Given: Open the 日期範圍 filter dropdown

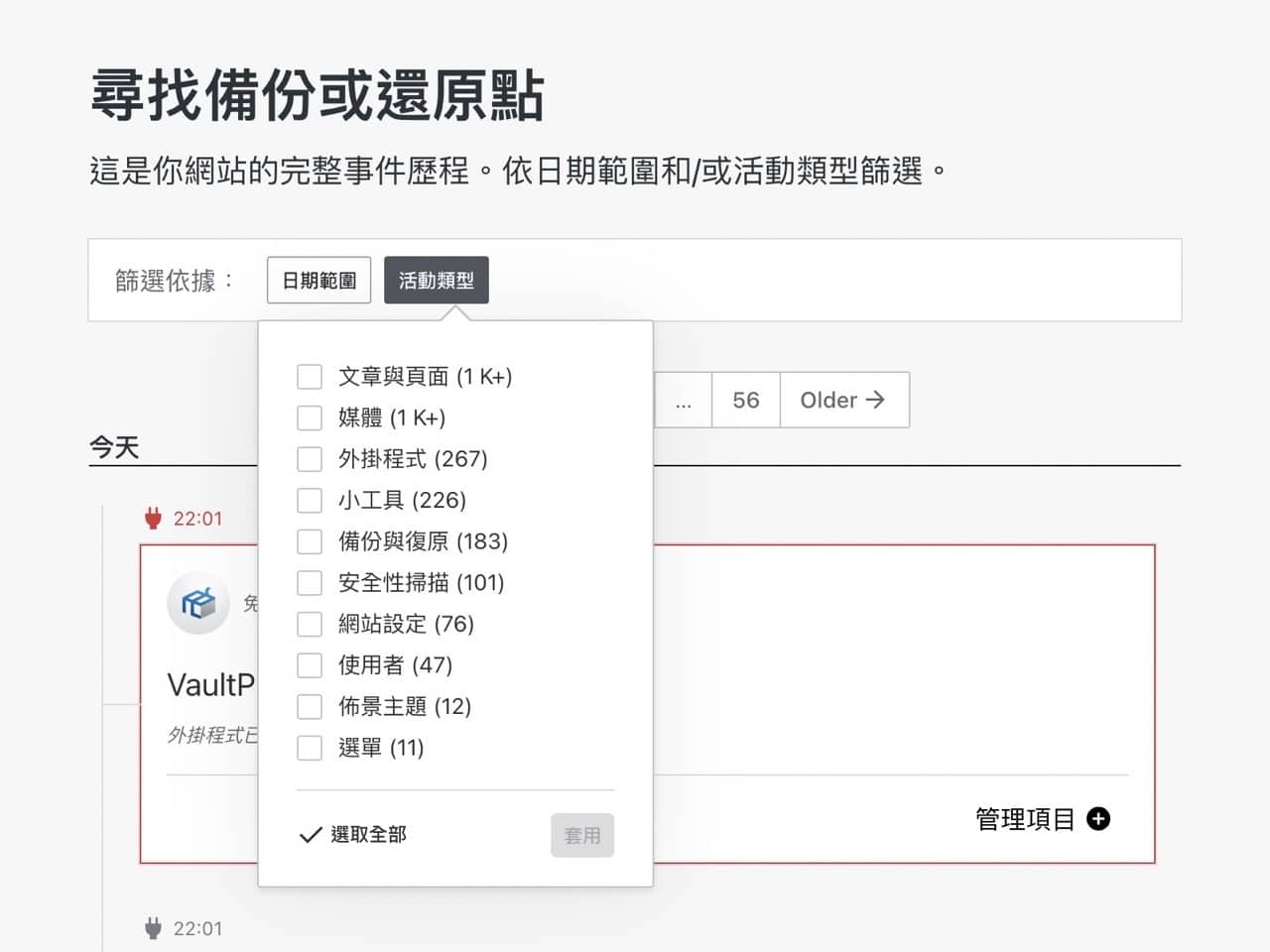Looking at the screenshot, I should point(318,281).
